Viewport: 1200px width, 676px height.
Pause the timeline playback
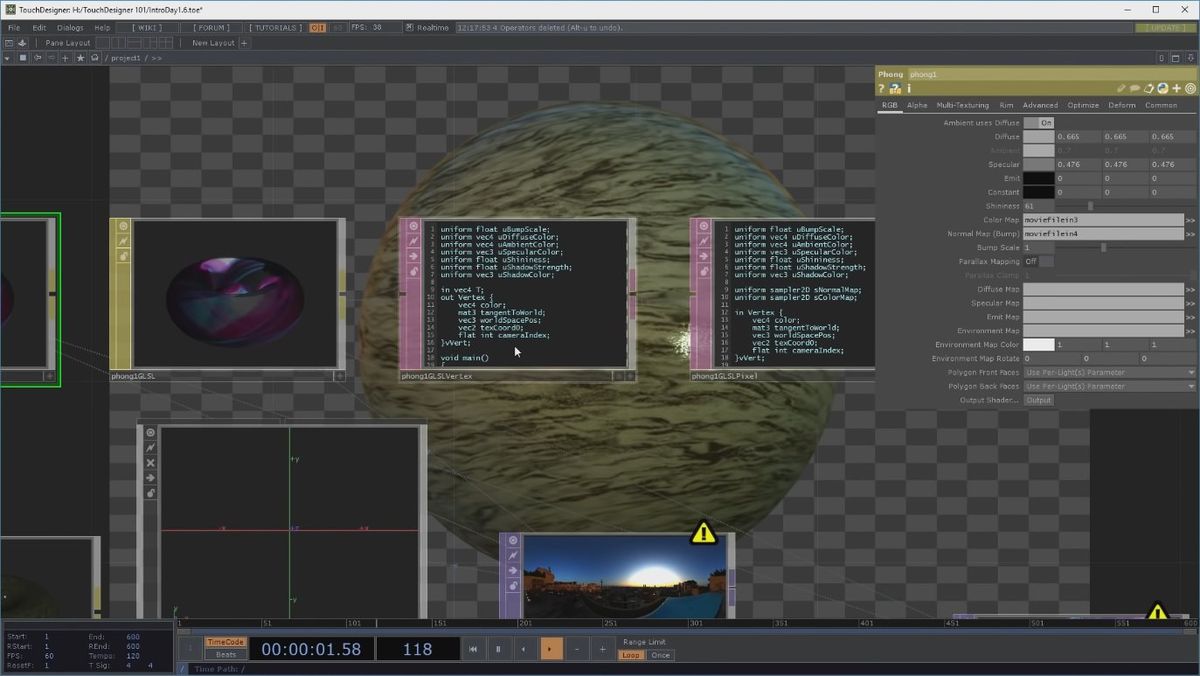click(x=498, y=649)
